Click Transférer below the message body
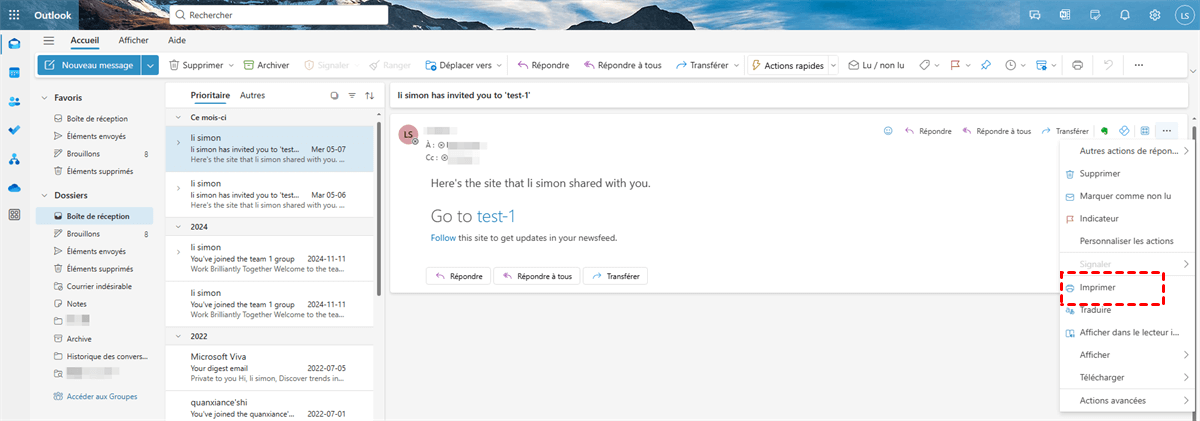The image size is (1200, 421). coord(616,276)
